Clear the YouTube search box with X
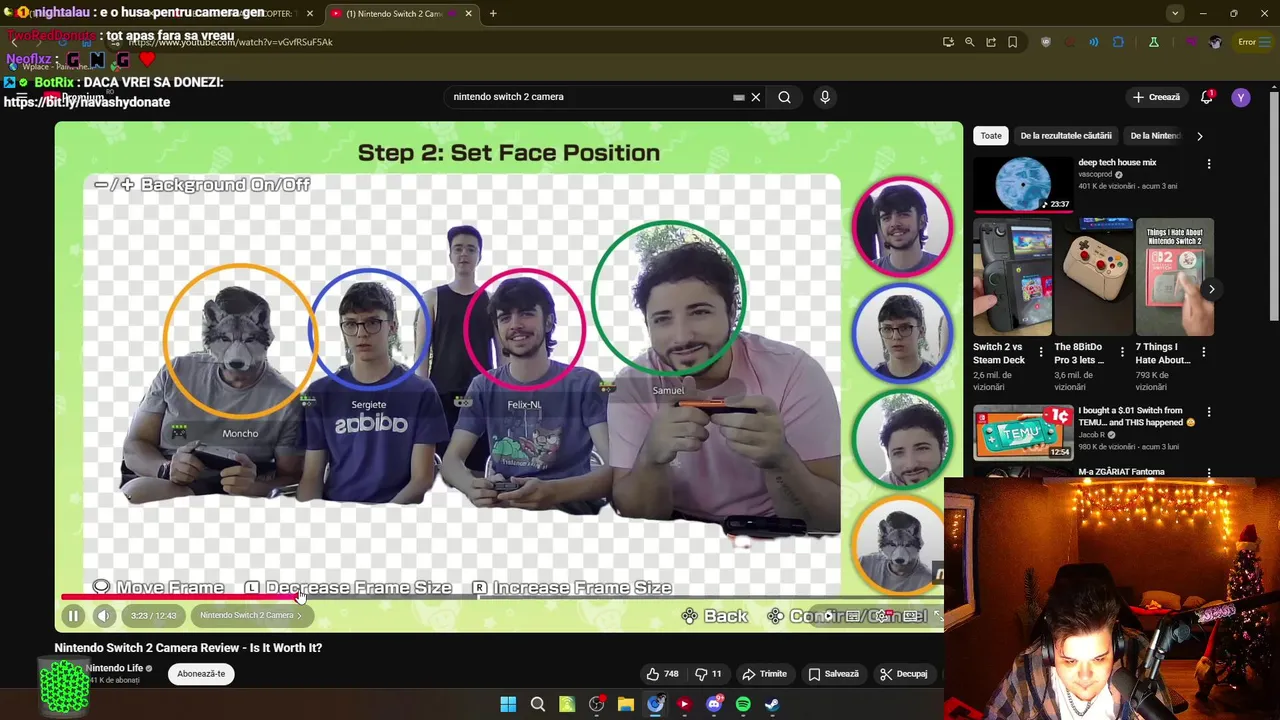The image size is (1280, 720). click(x=756, y=97)
